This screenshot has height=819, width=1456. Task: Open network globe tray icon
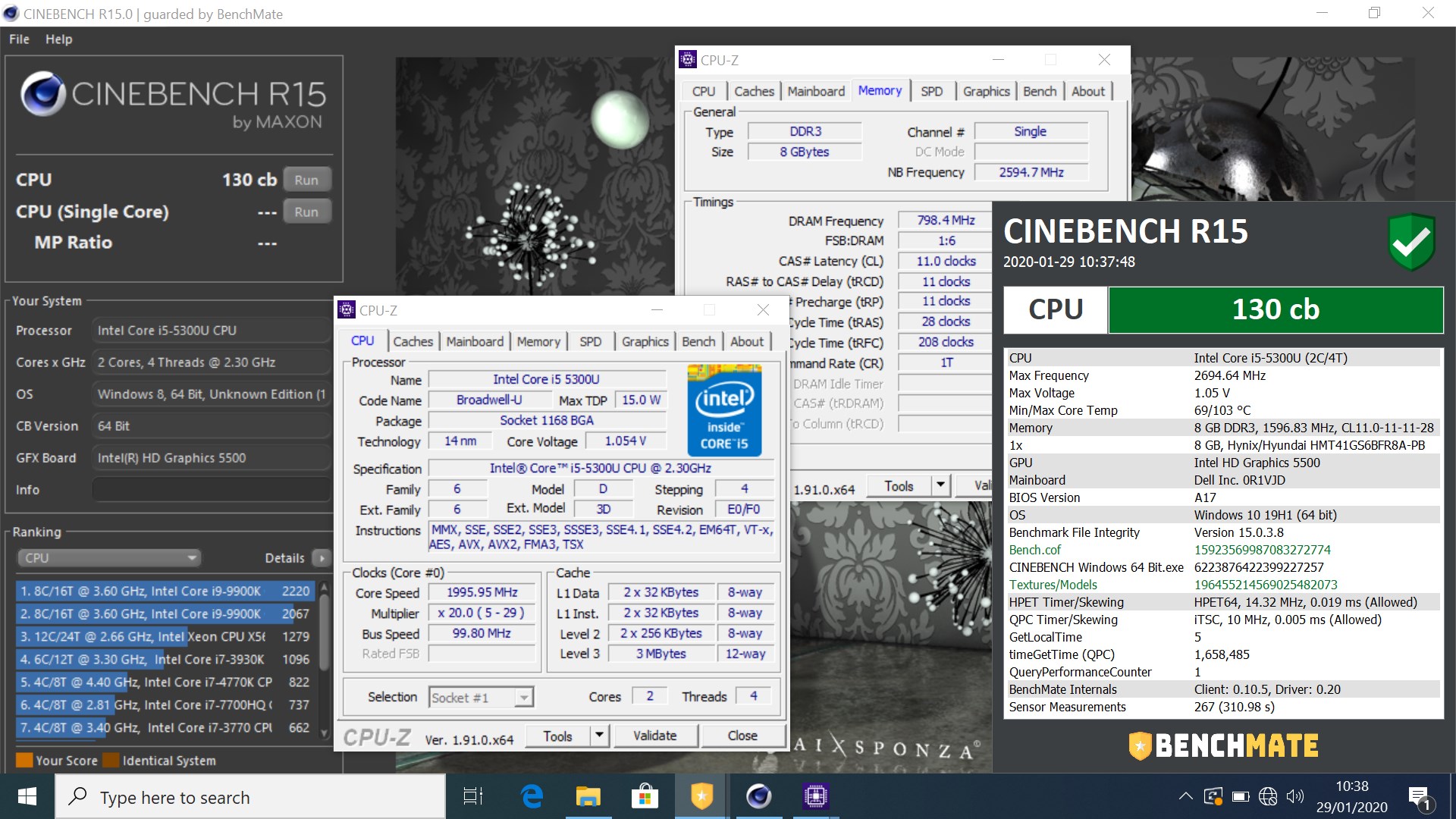(x=1268, y=796)
